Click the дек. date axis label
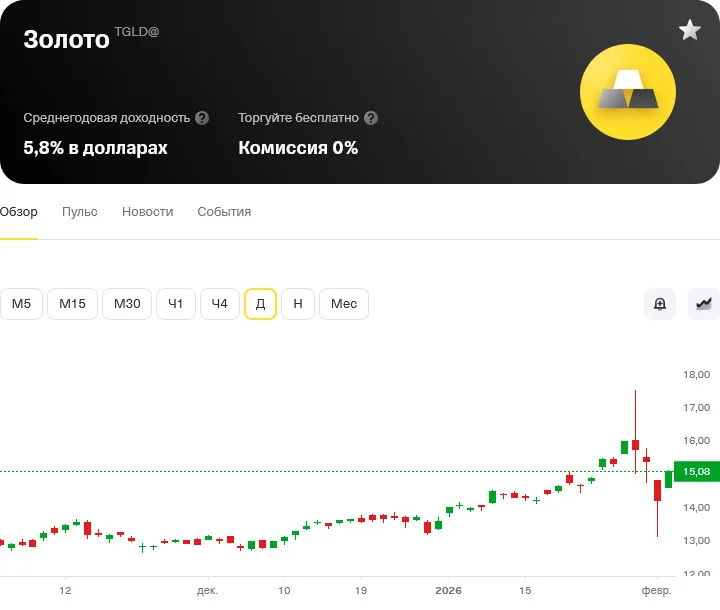The image size is (720, 610). coord(208,590)
